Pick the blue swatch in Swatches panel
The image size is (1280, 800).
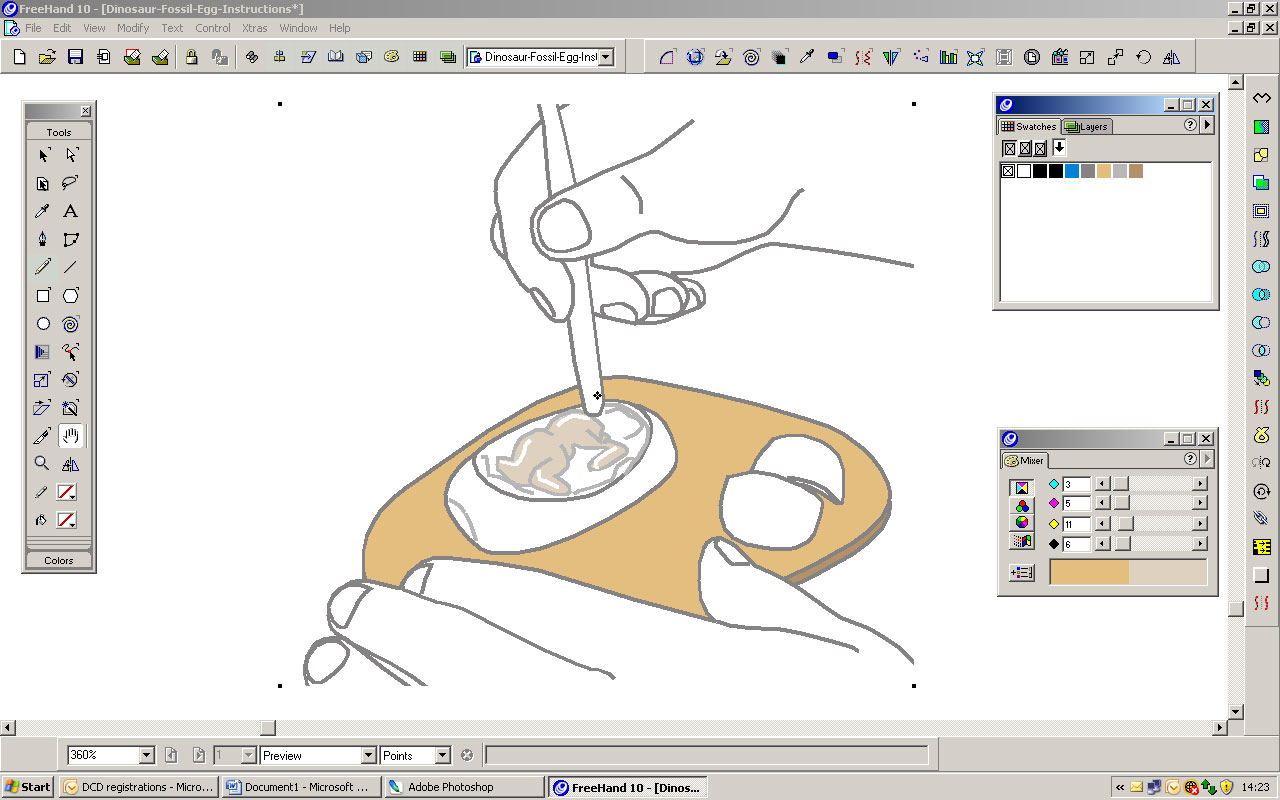pos(1072,171)
